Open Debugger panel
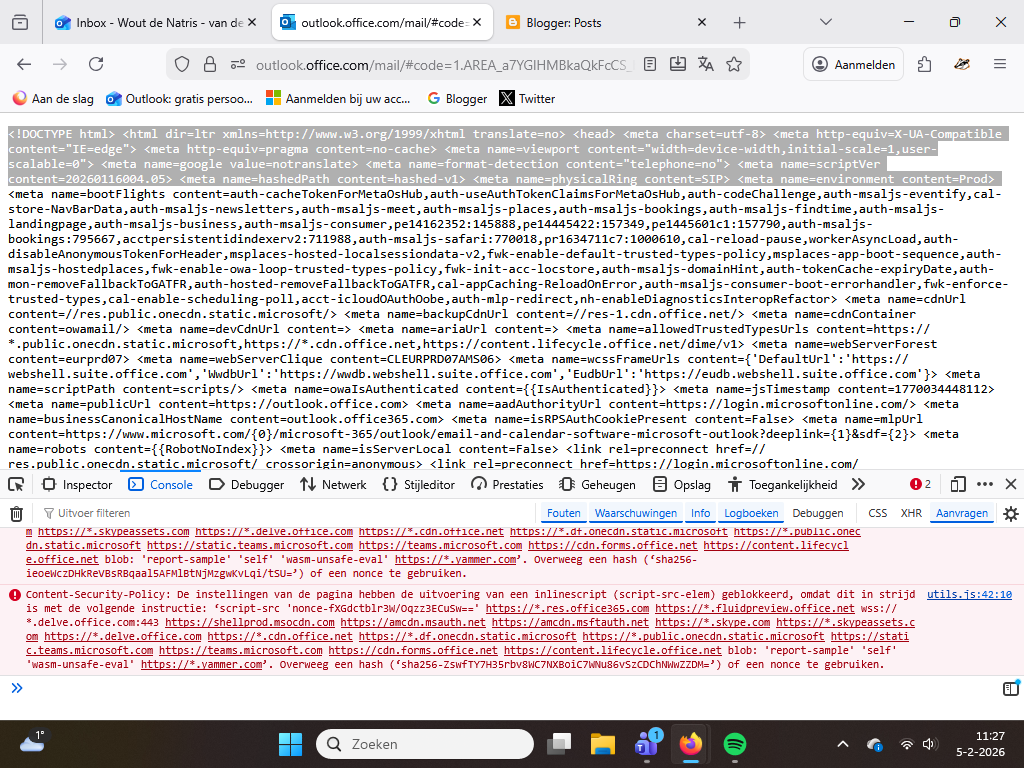Screen dimensions: 1024x768 (247, 485)
